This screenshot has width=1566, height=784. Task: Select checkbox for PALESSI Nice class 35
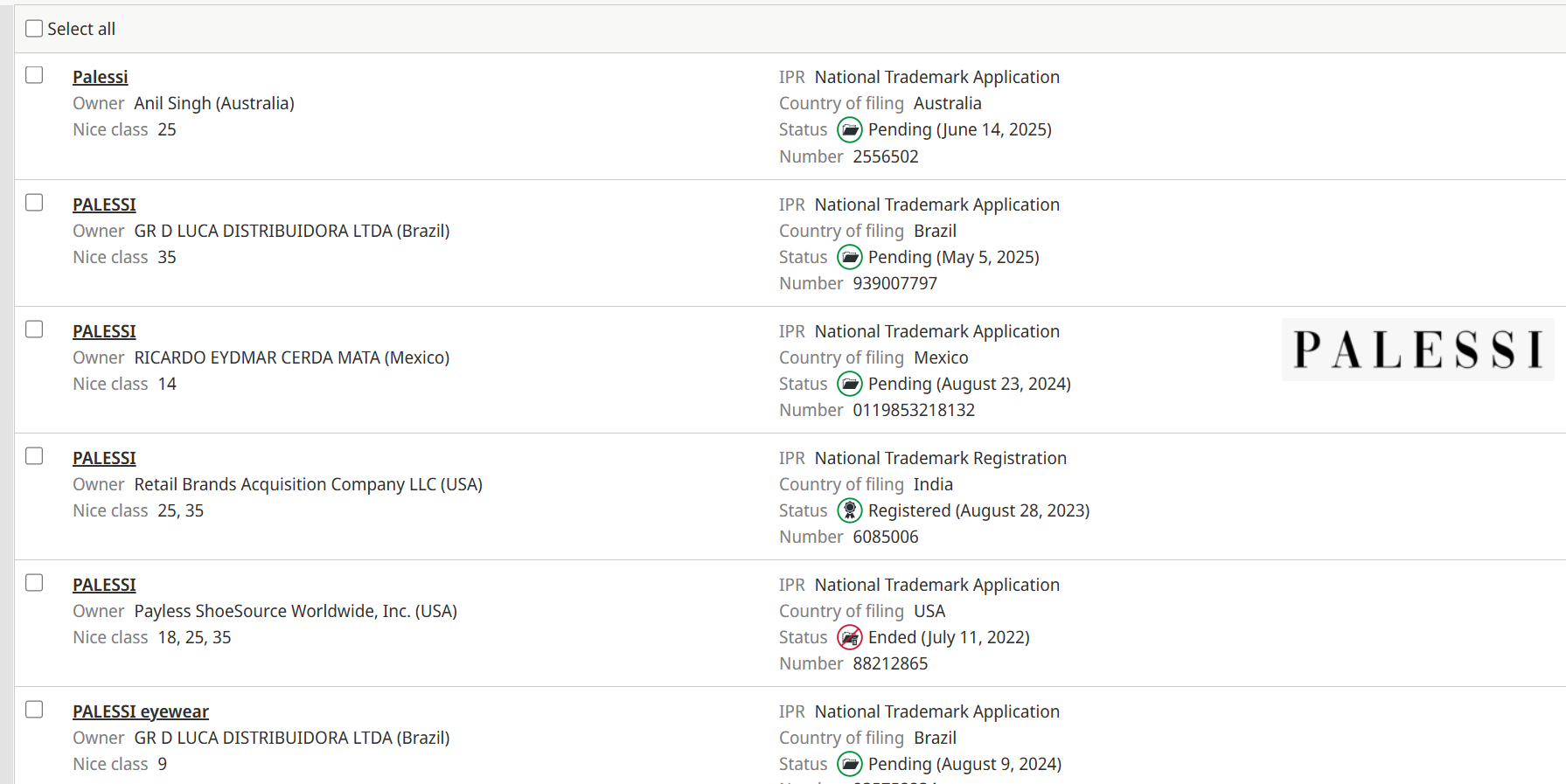(34, 203)
